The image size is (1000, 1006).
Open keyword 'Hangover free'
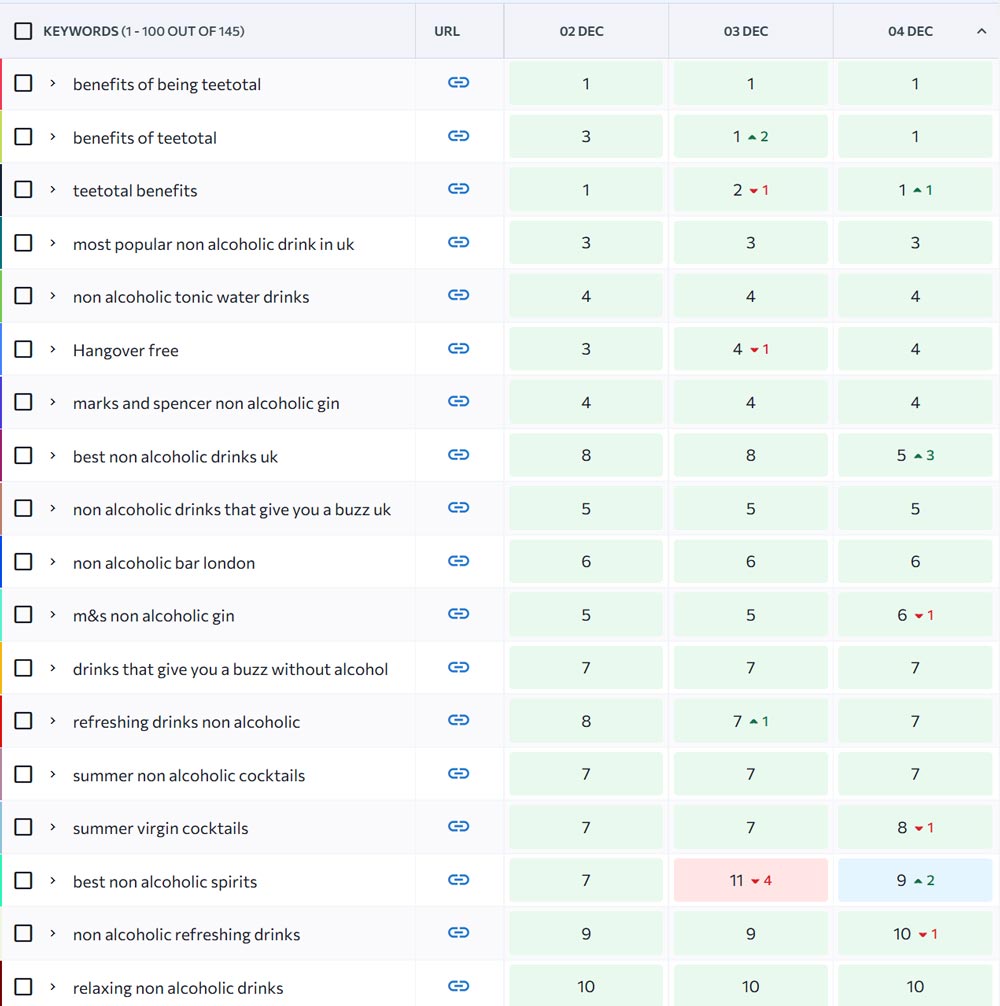click(126, 350)
